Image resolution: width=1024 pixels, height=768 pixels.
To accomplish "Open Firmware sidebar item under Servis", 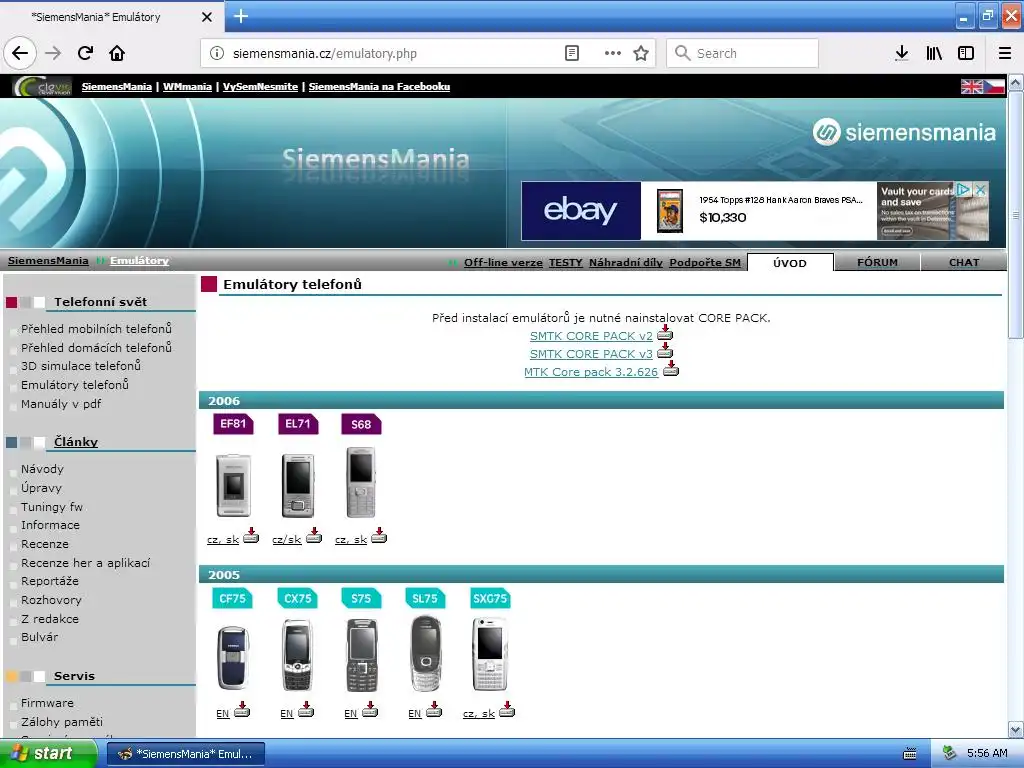I will pos(47,703).
